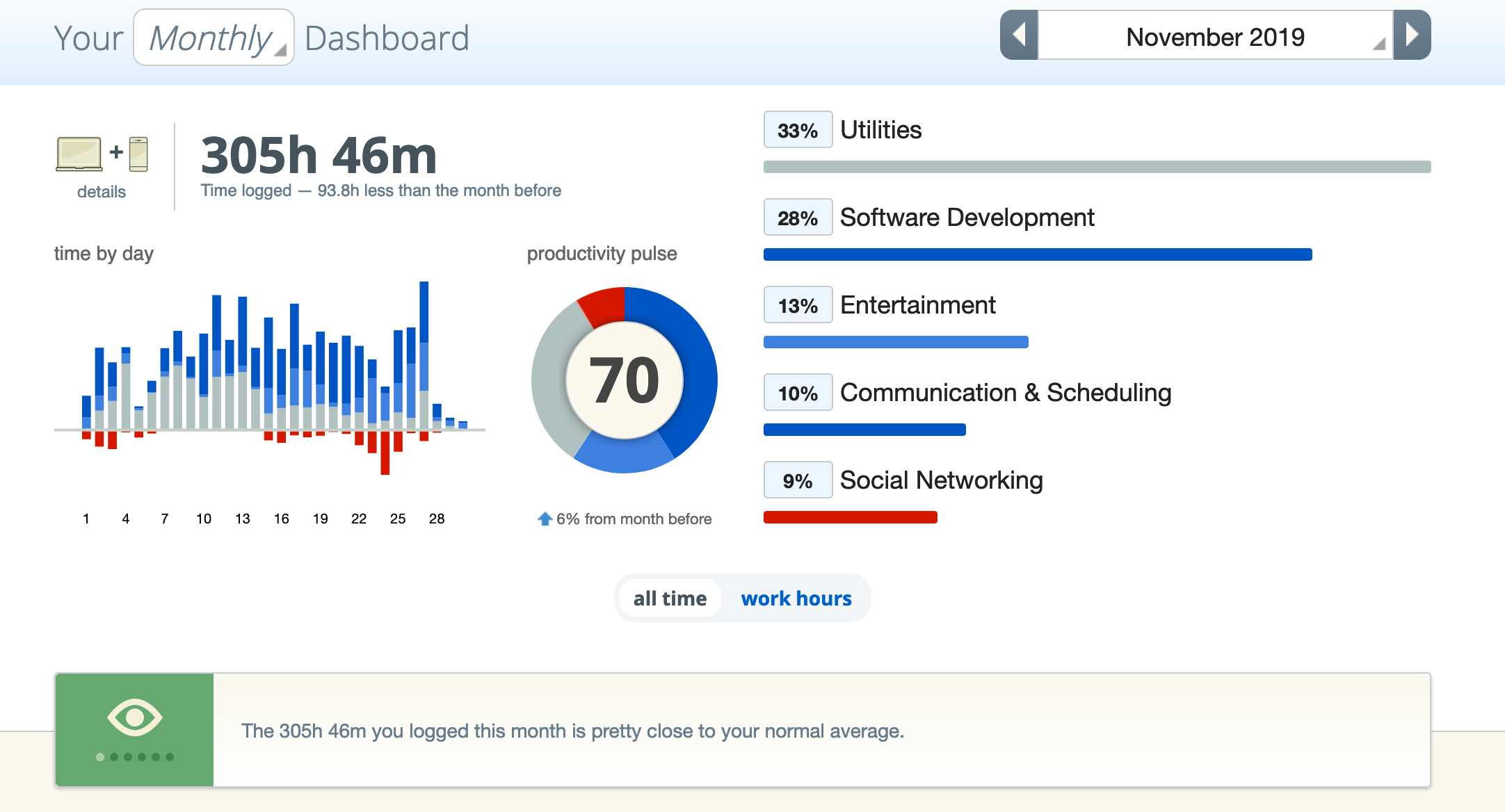The width and height of the screenshot is (1505, 812).
Task: Go to the next month arrow
Action: click(1412, 35)
